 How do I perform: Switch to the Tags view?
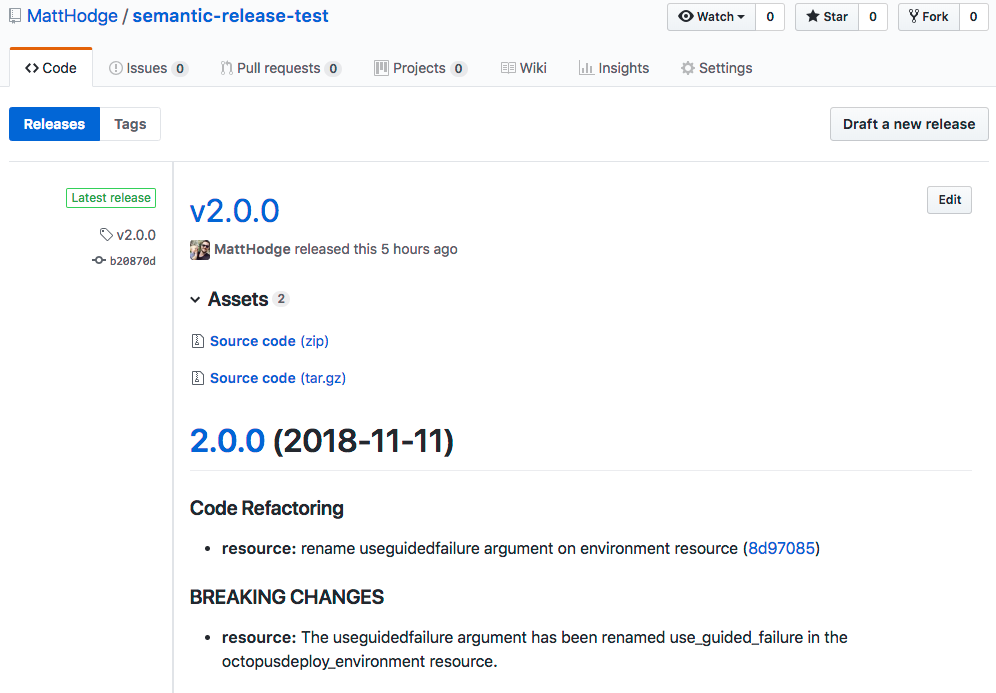(130, 124)
